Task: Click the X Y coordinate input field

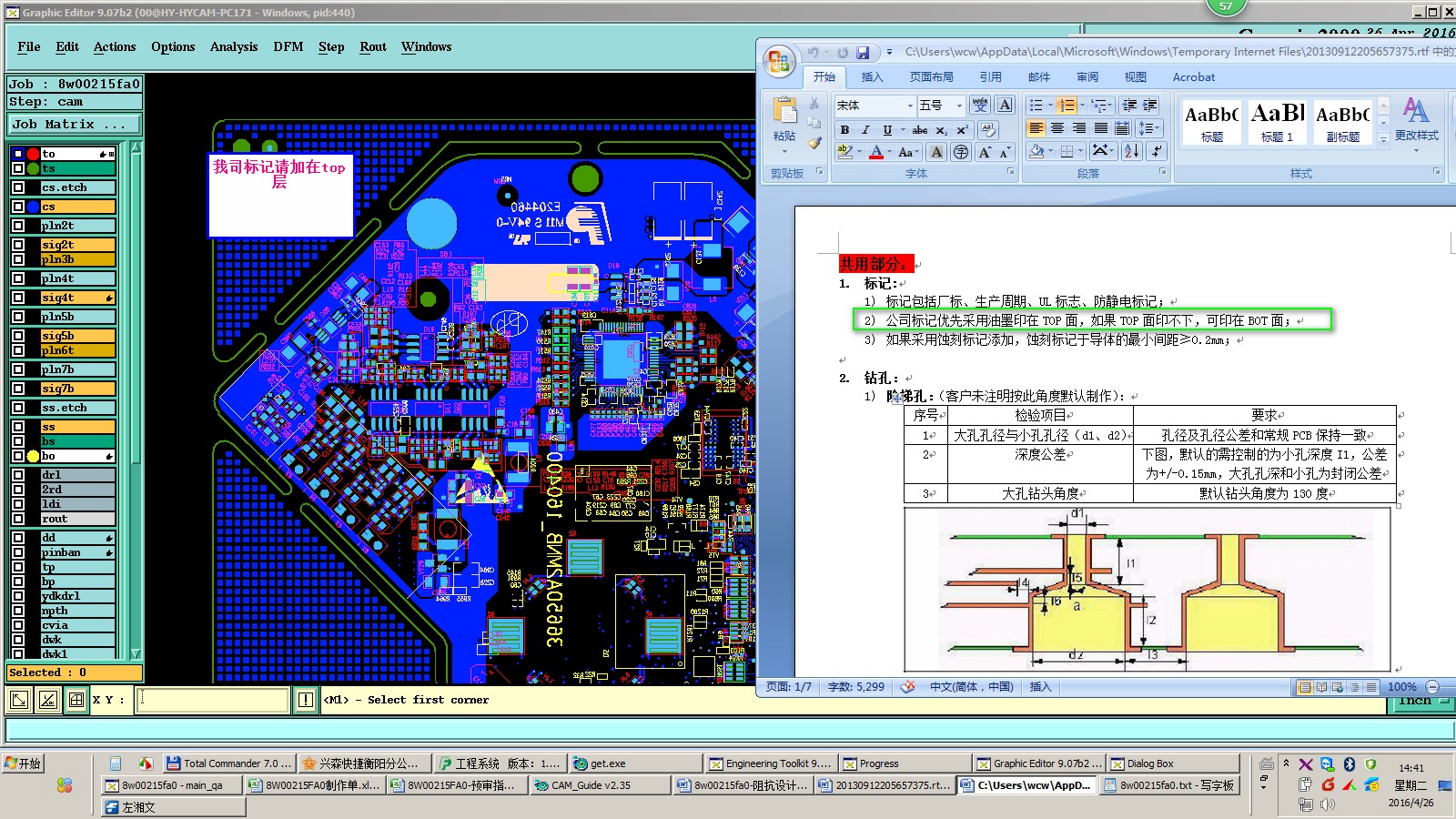Action: [x=213, y=700]
